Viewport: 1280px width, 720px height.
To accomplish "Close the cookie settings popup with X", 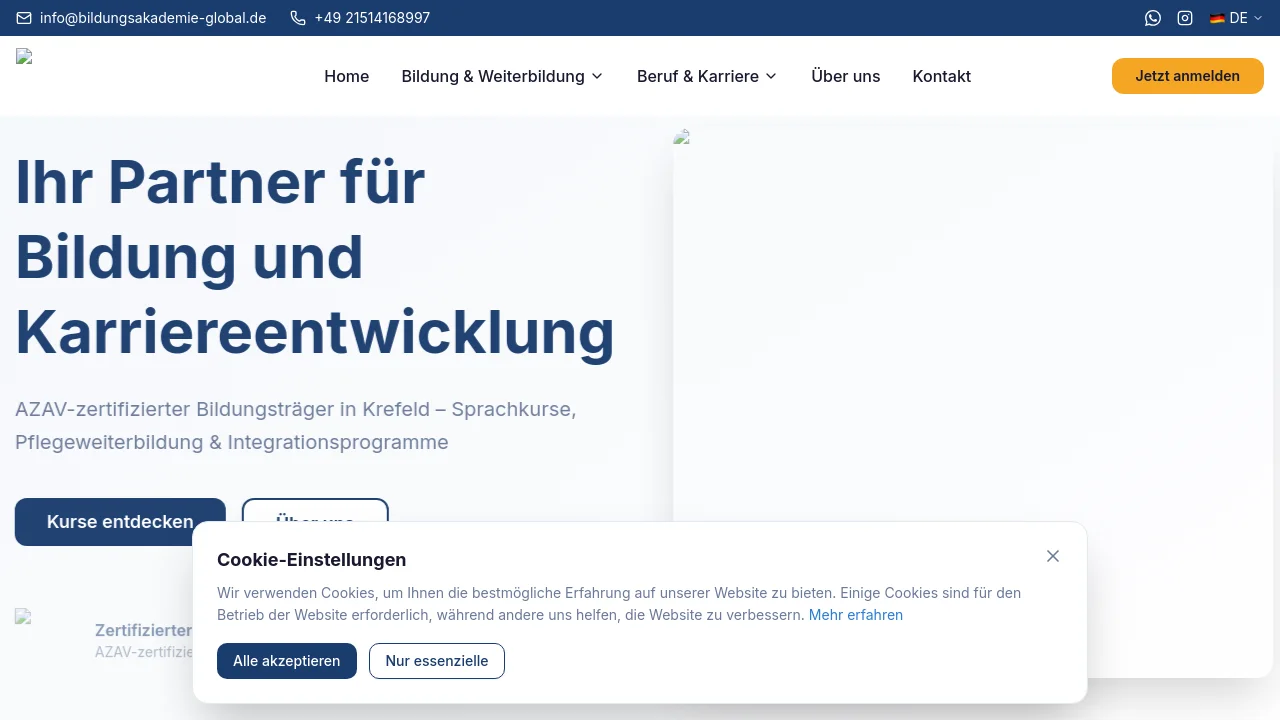I will point(1053,556).
